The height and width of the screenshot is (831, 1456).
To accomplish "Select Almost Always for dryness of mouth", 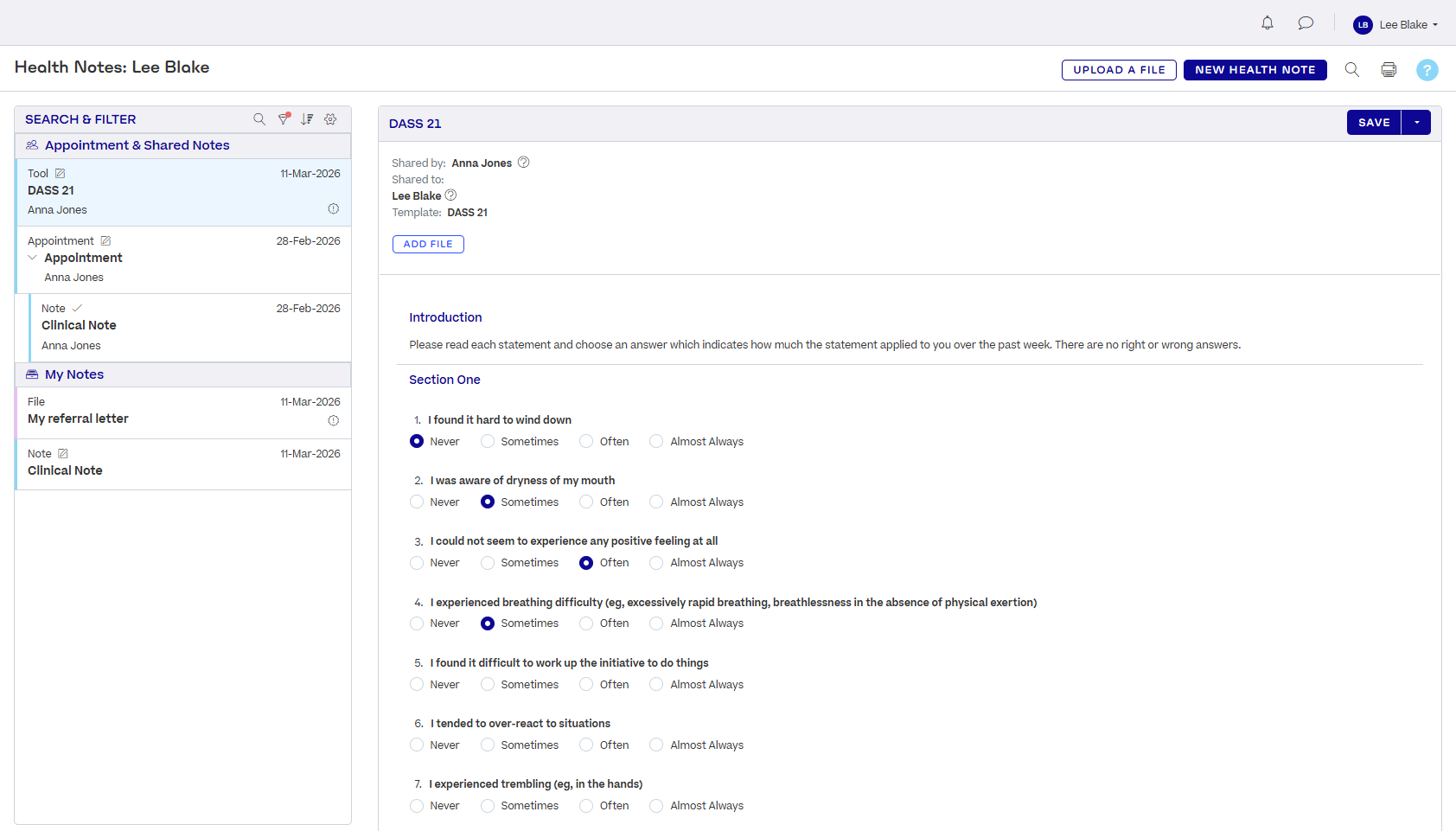I will click(656, 502).
